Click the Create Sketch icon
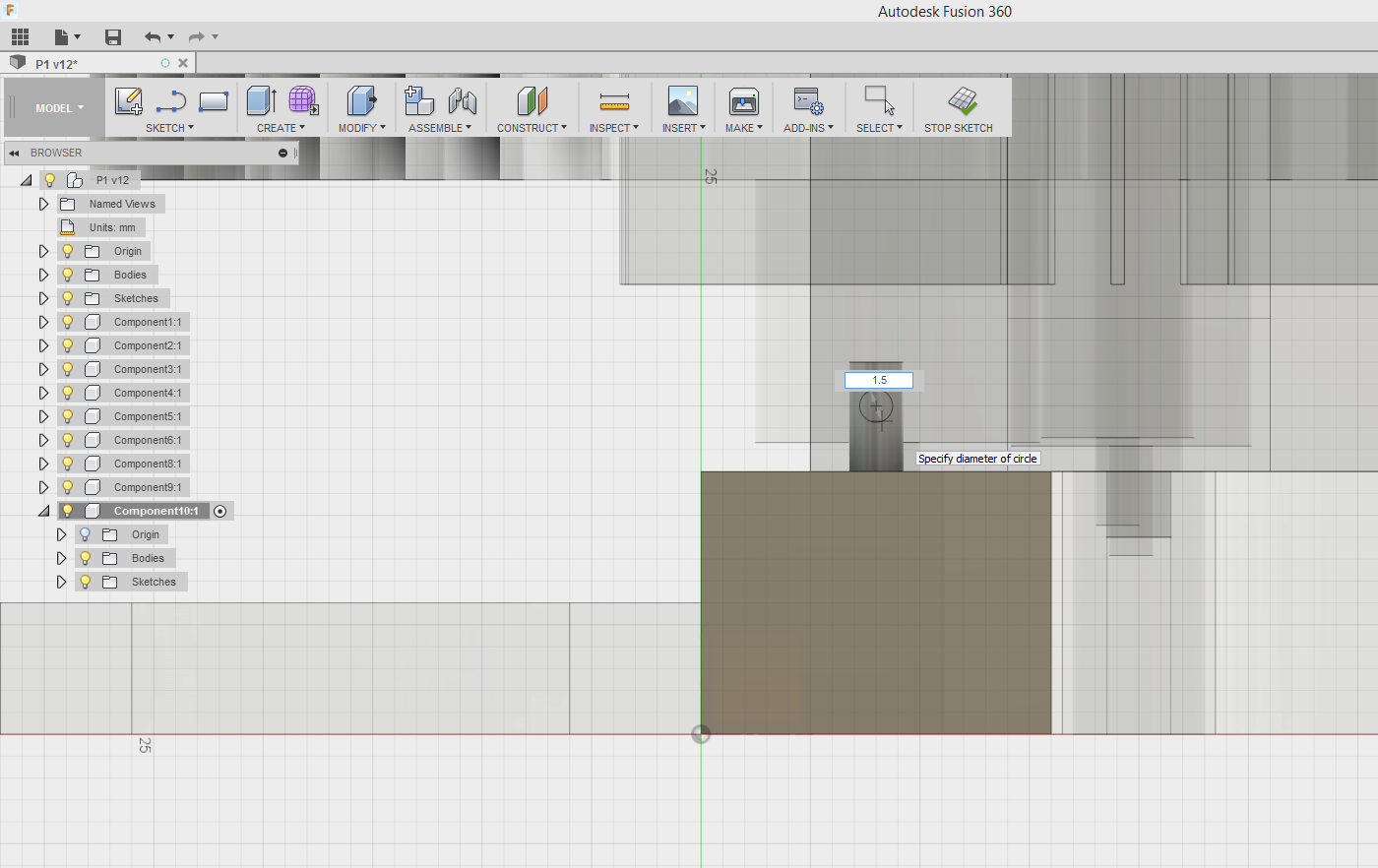Viewport: 1378px width, 868px height. point(129,100)
